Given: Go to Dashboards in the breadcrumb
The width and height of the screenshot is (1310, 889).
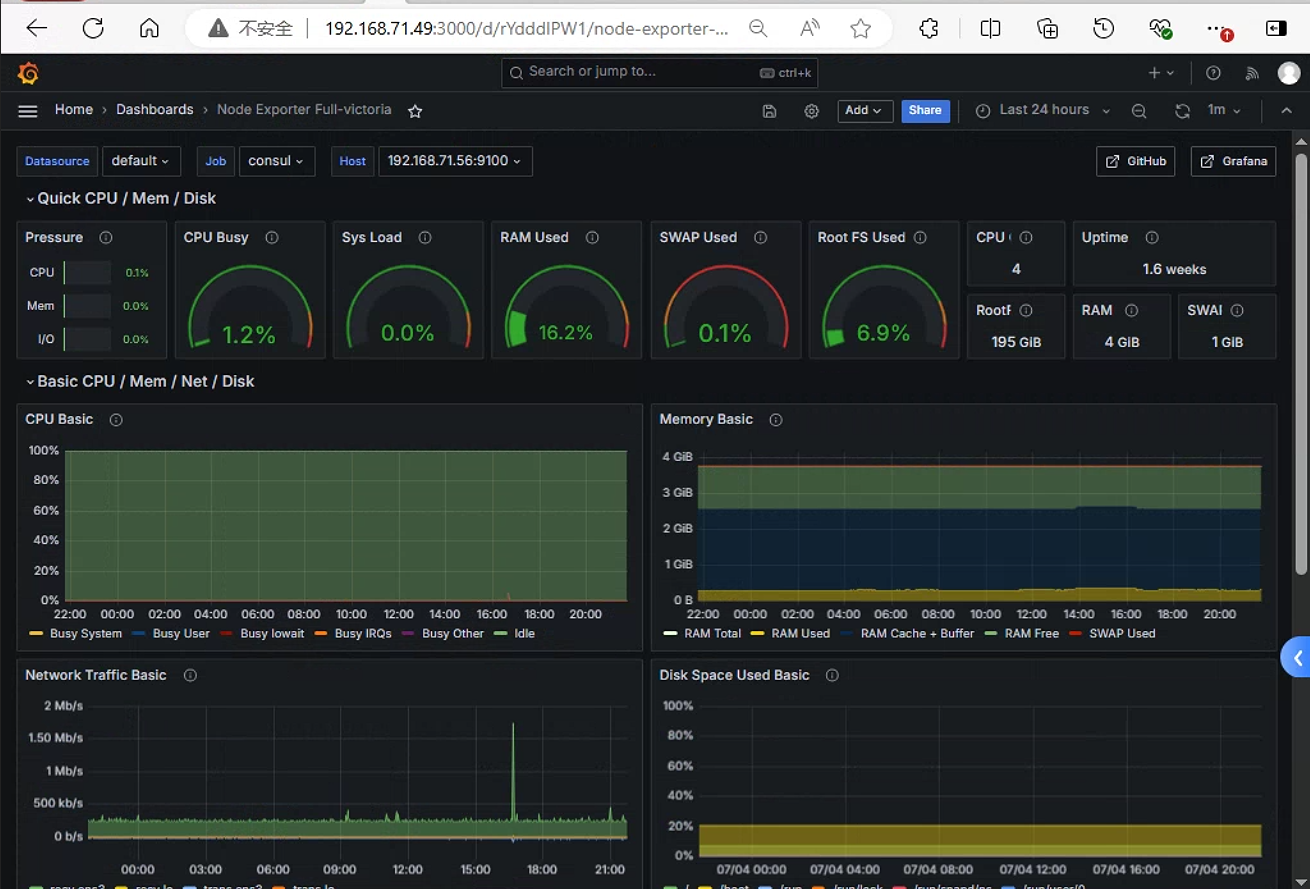Looking at the screenshot, I should (x=155, y=110).
